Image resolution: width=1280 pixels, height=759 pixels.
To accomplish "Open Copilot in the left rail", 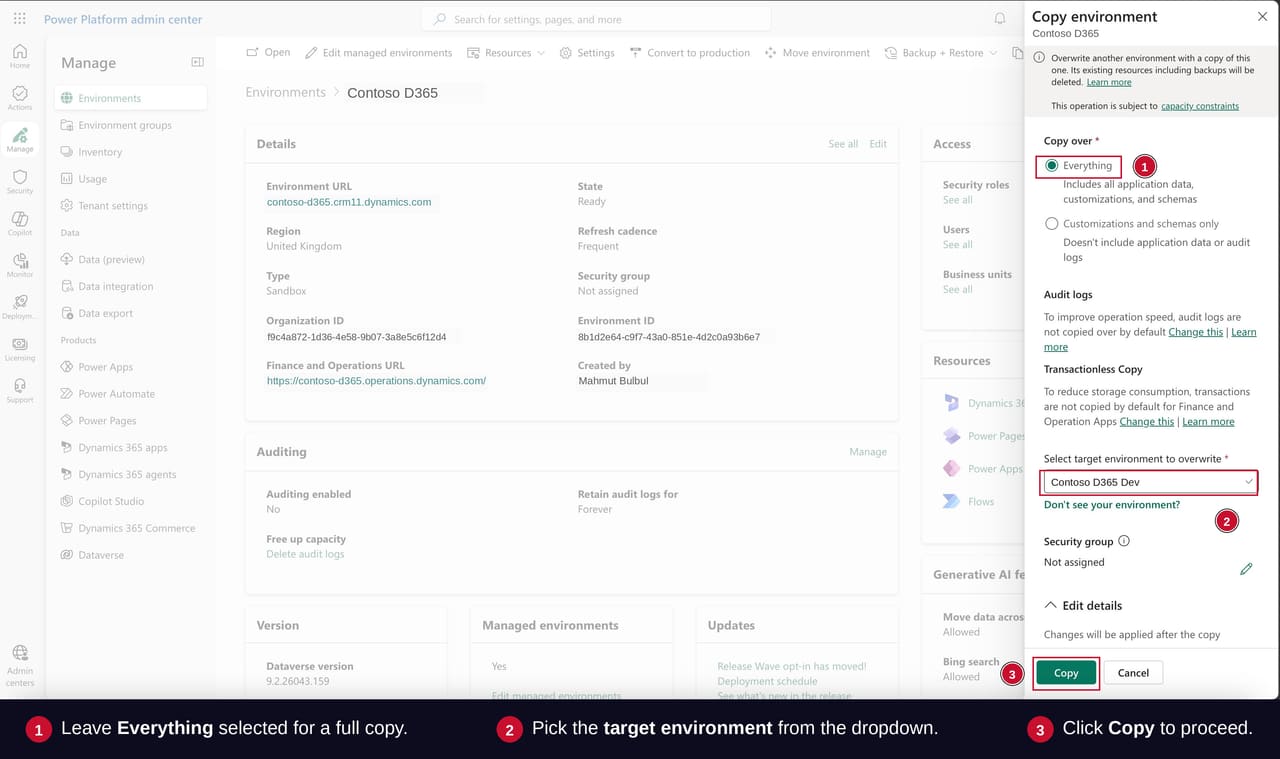I will point(20,223).
